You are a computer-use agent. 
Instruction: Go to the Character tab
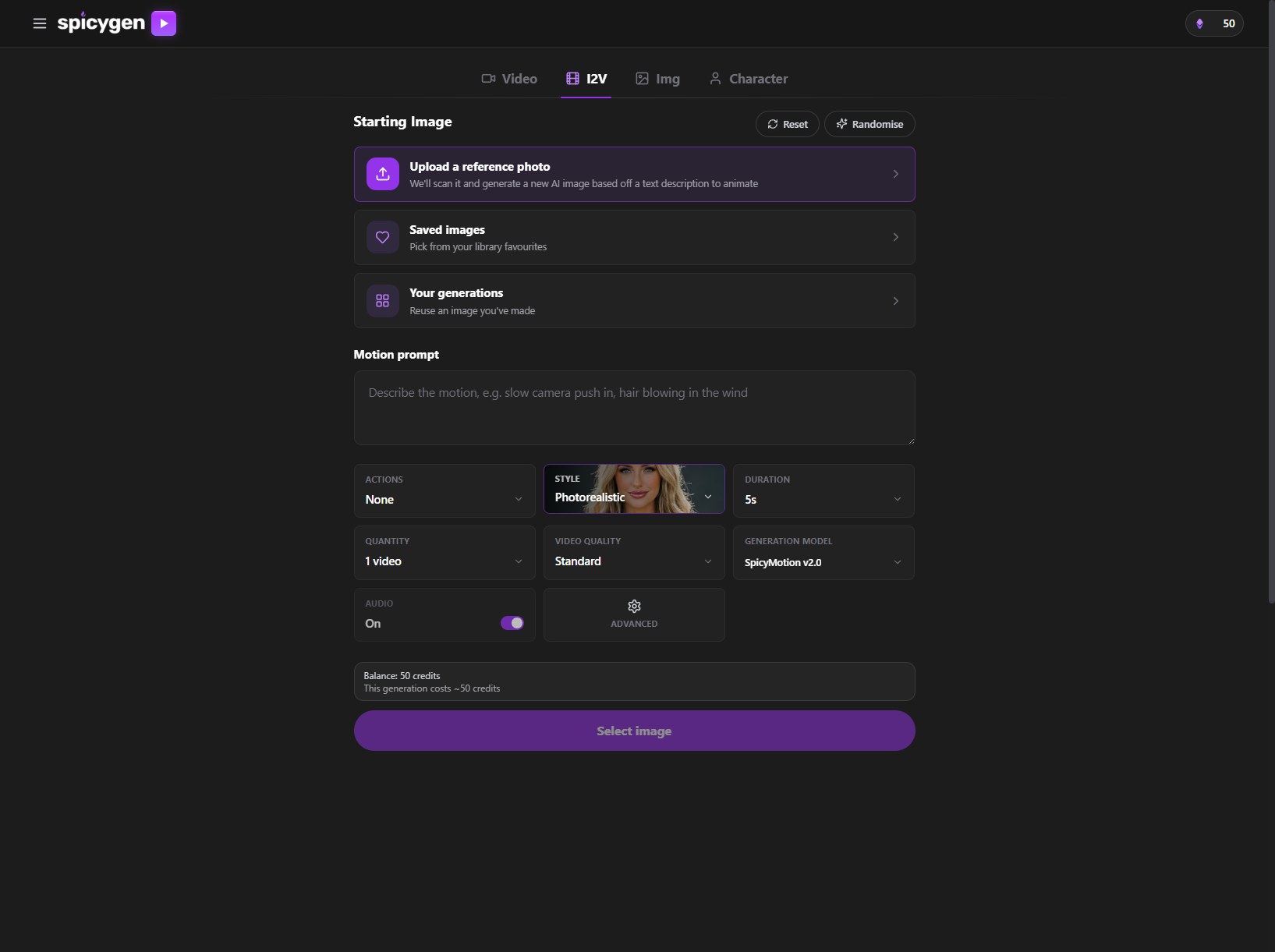point(749,79)
